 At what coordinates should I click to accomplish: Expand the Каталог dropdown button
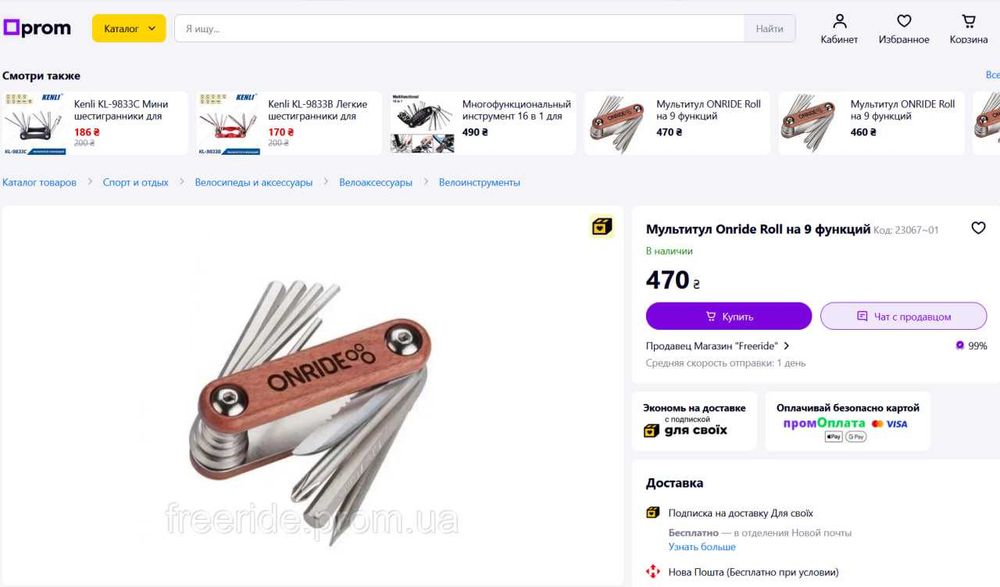point(129,28)
